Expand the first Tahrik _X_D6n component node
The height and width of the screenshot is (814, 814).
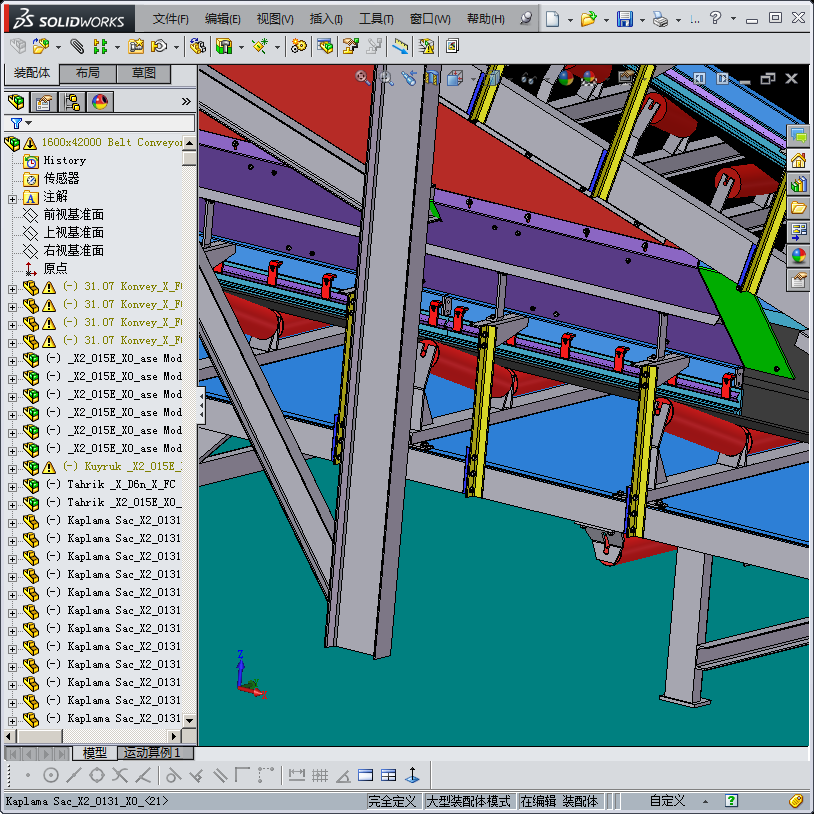12,485
